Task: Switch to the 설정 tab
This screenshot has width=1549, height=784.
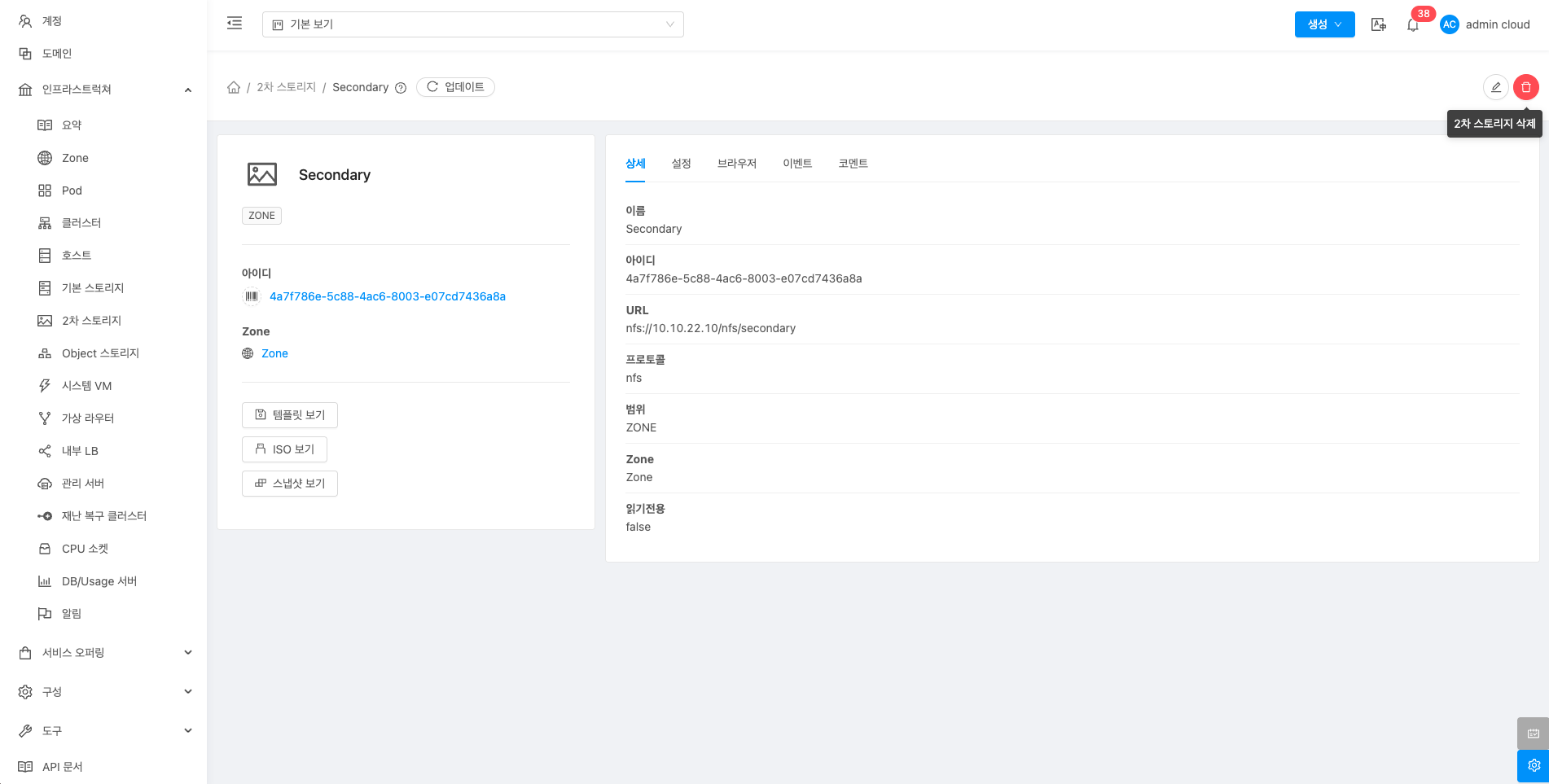Action: point(681,164)
